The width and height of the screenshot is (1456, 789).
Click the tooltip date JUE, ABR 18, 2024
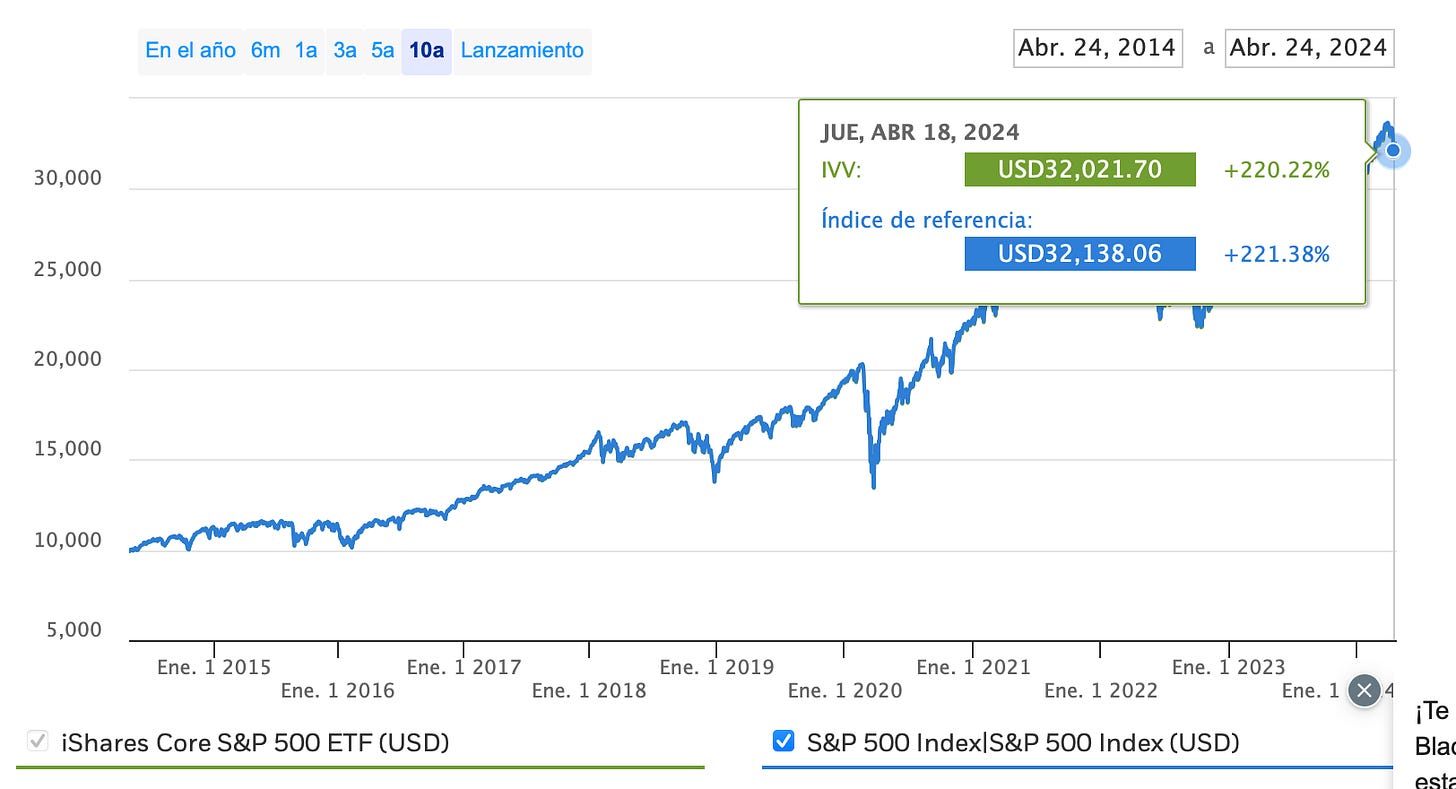click(x=920, y=132)
